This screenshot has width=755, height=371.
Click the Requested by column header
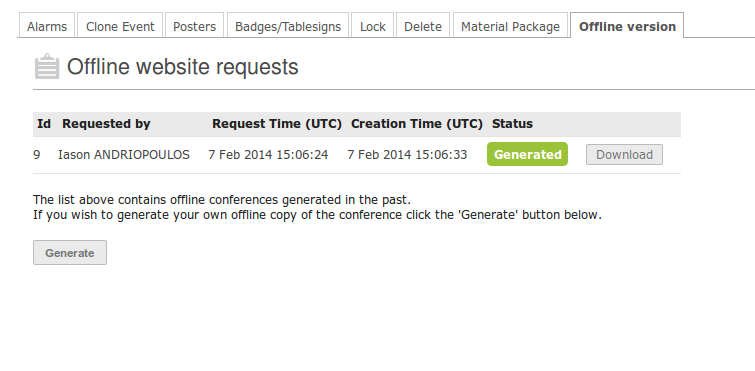106,124
